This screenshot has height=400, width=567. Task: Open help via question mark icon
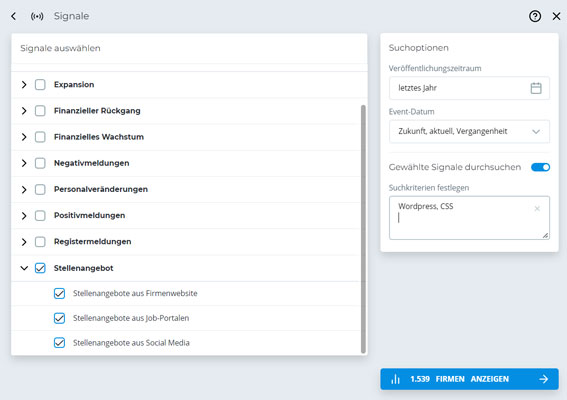click(x=535, y=16)
